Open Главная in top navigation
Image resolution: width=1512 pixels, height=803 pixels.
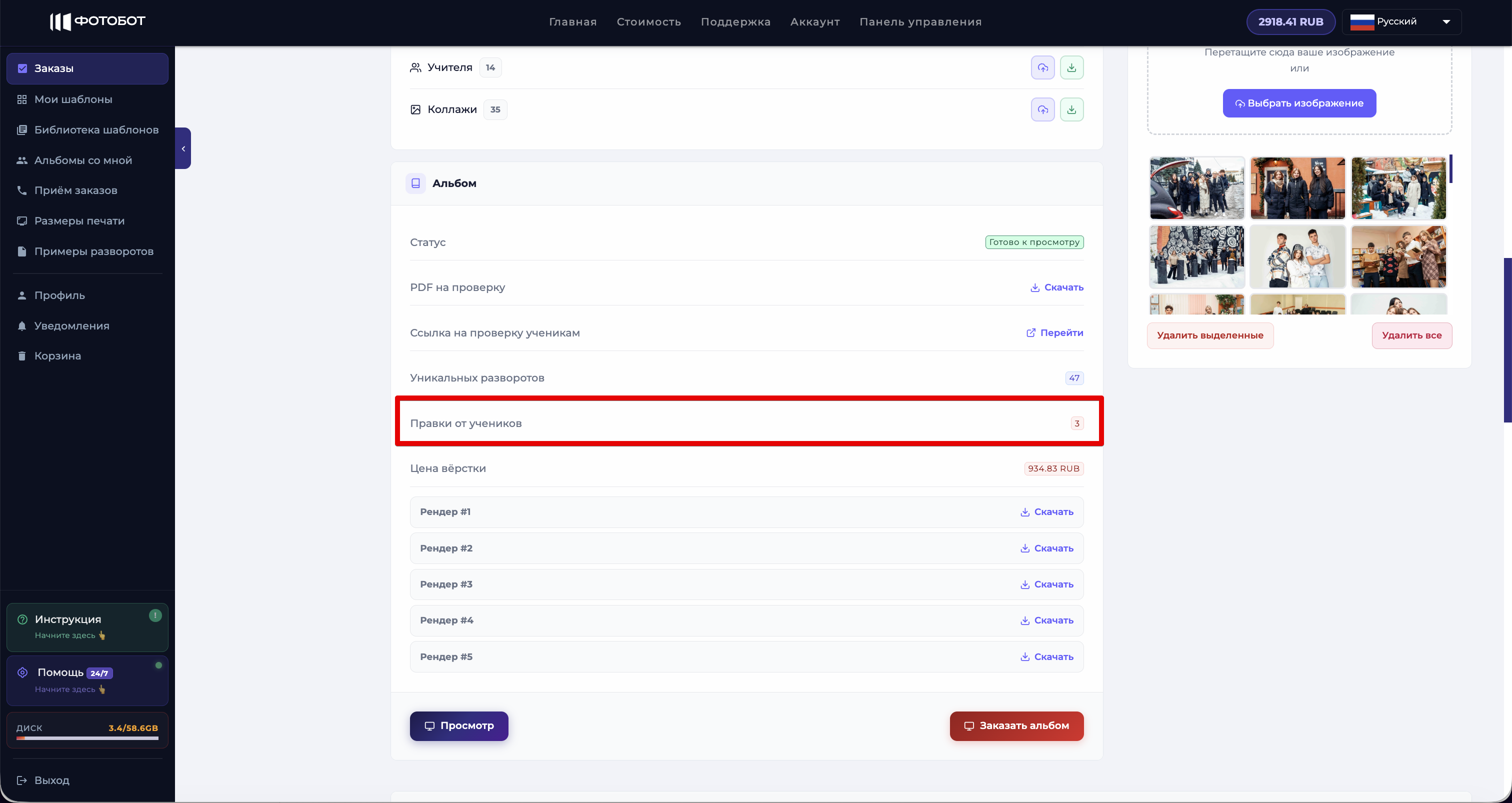[573, 21]
